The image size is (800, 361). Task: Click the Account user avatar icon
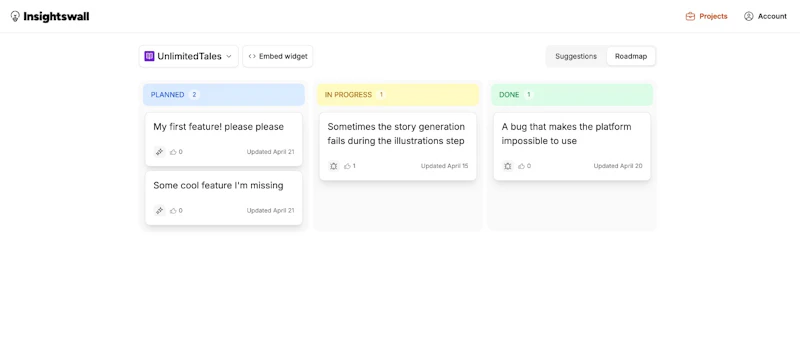point(748,16)
